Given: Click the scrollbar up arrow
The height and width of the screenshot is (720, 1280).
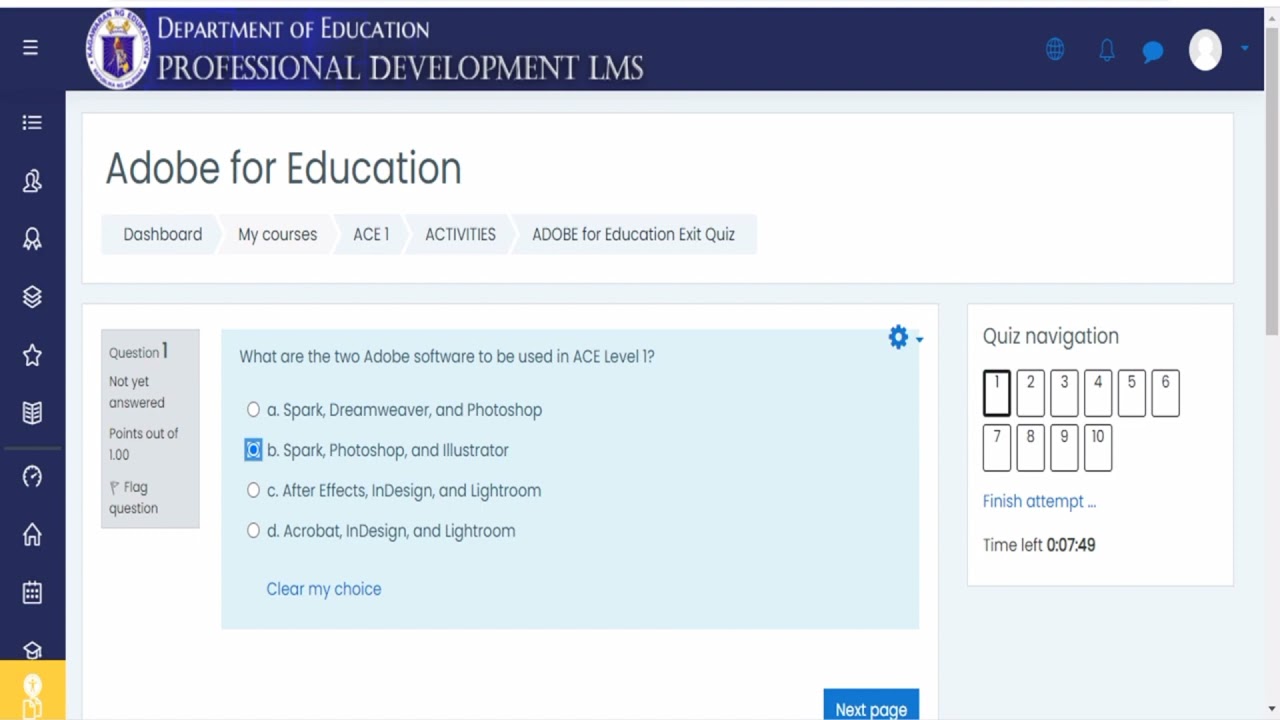Looking at the screenshot, I should 1272,16.
